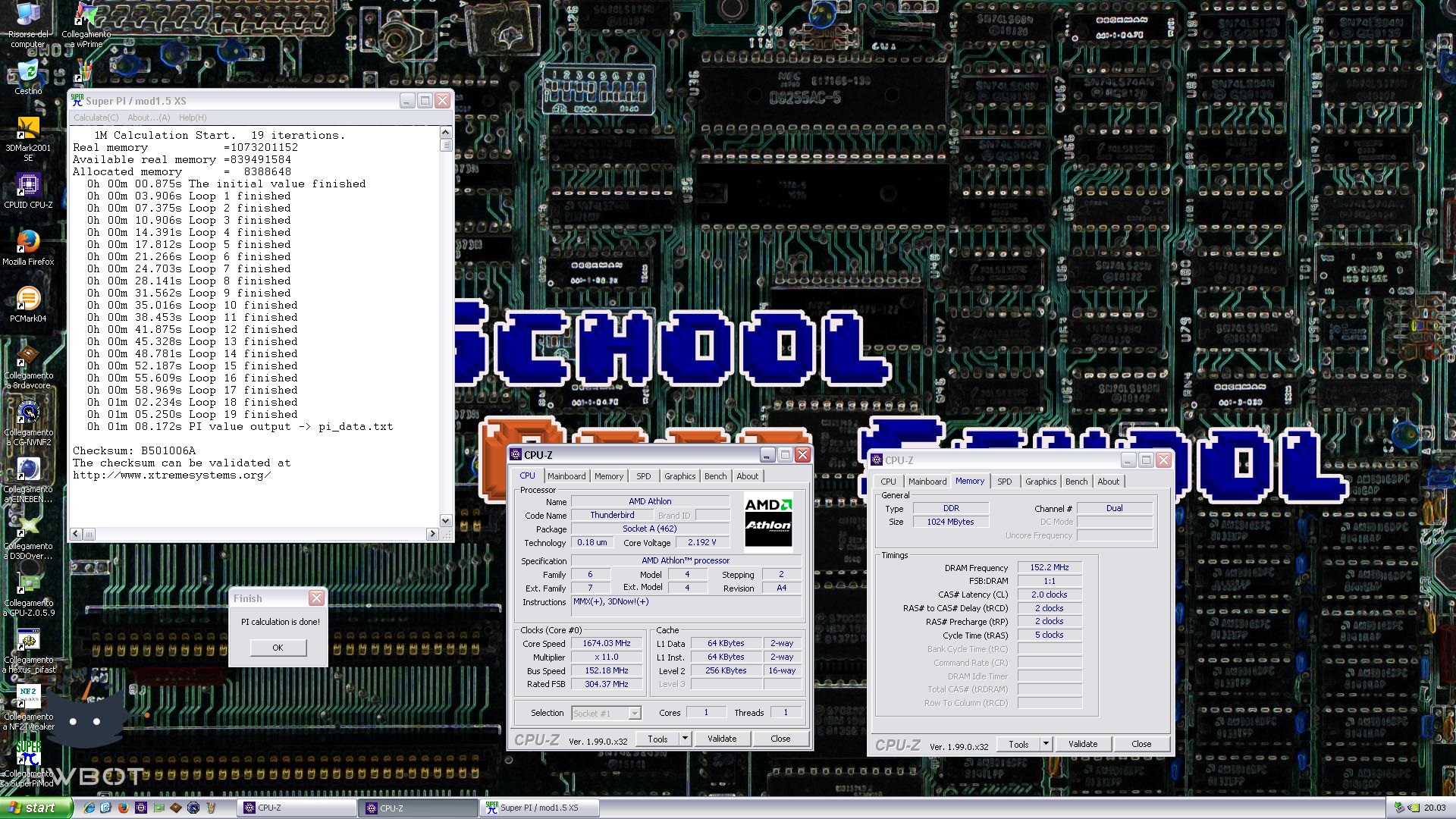Click Super PI vertical scrollbar up arrow
Viewport: 1456px width, 819px height.
pyautogui.click(x=446, y=133)
